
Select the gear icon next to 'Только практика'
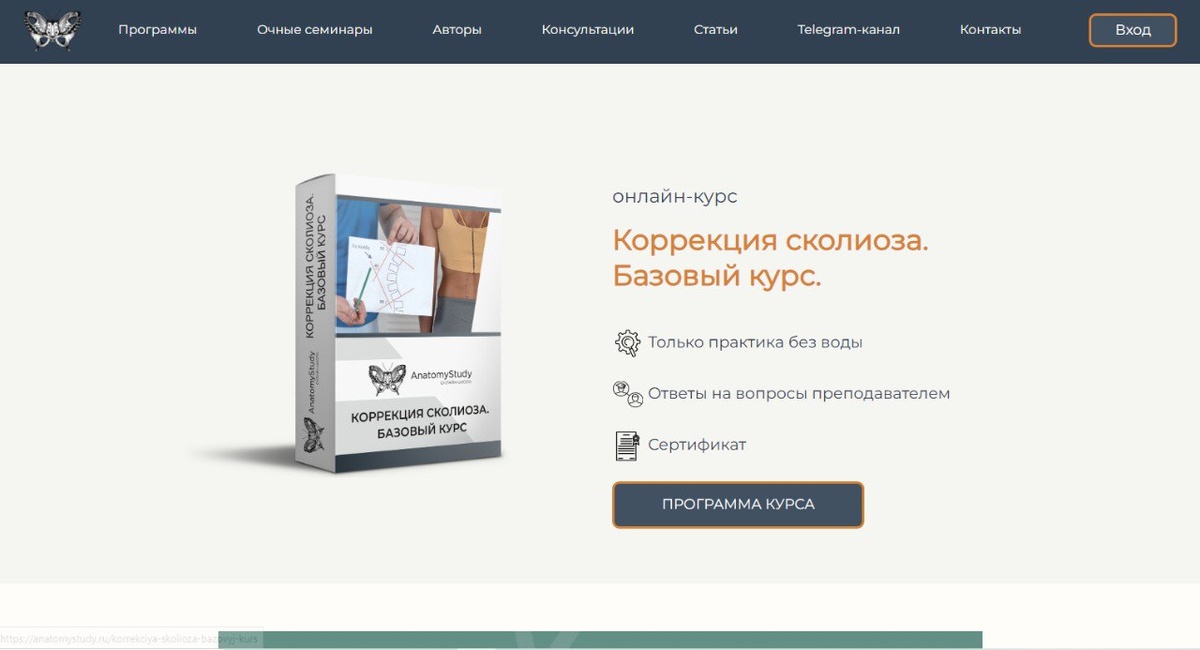click(x=627, y=342)
